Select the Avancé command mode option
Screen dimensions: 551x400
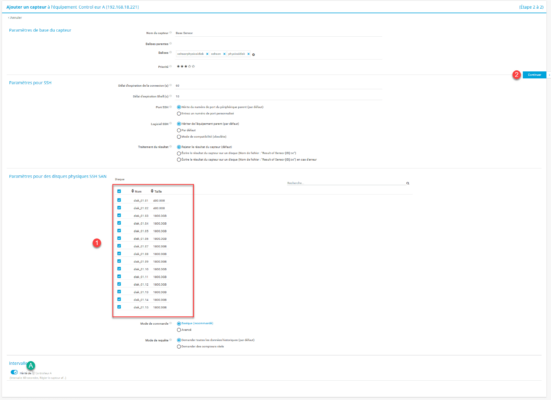click(179, 330)
